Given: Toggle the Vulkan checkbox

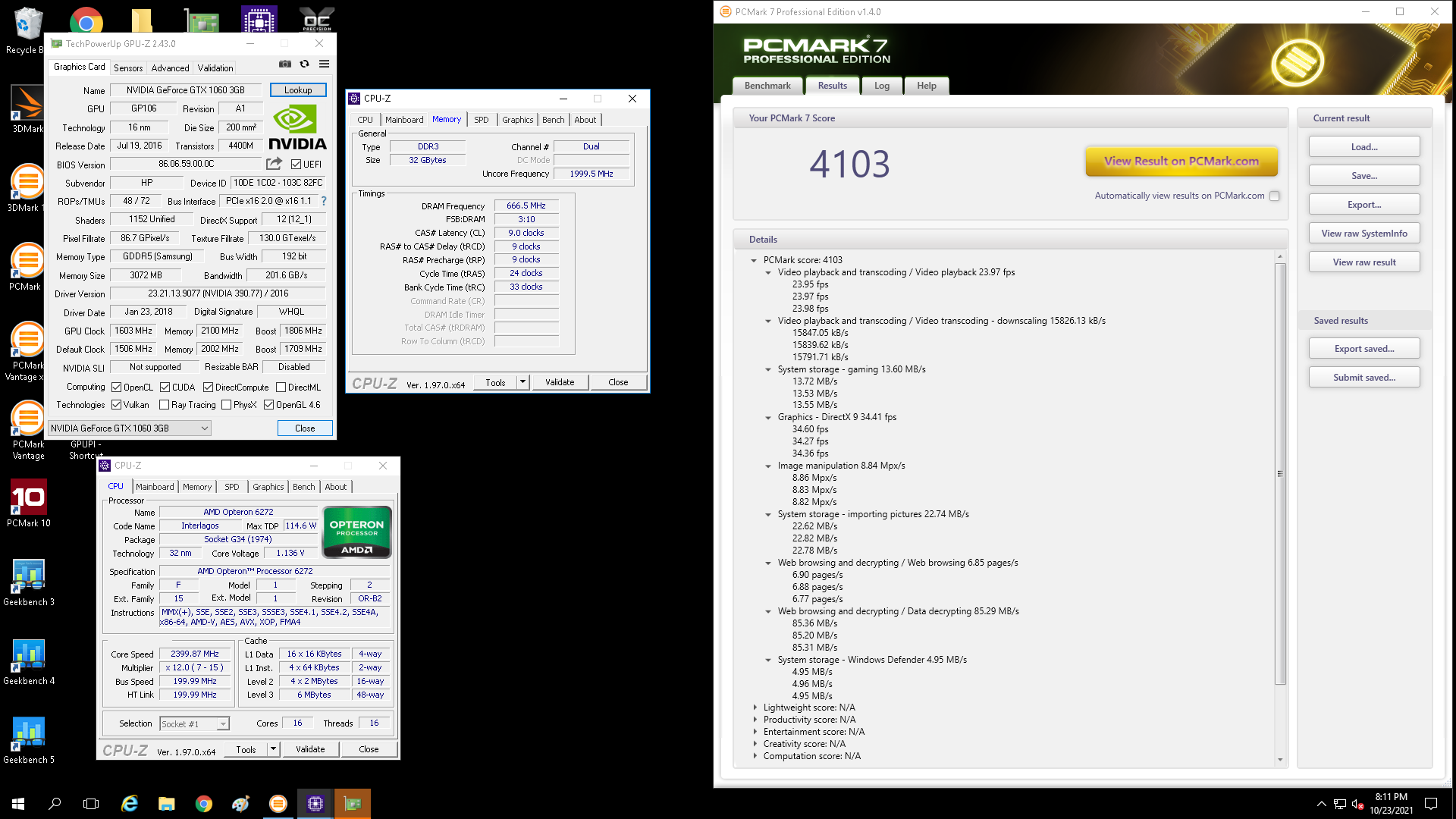Looking at the screenshot, I should (x=117, y=405).
